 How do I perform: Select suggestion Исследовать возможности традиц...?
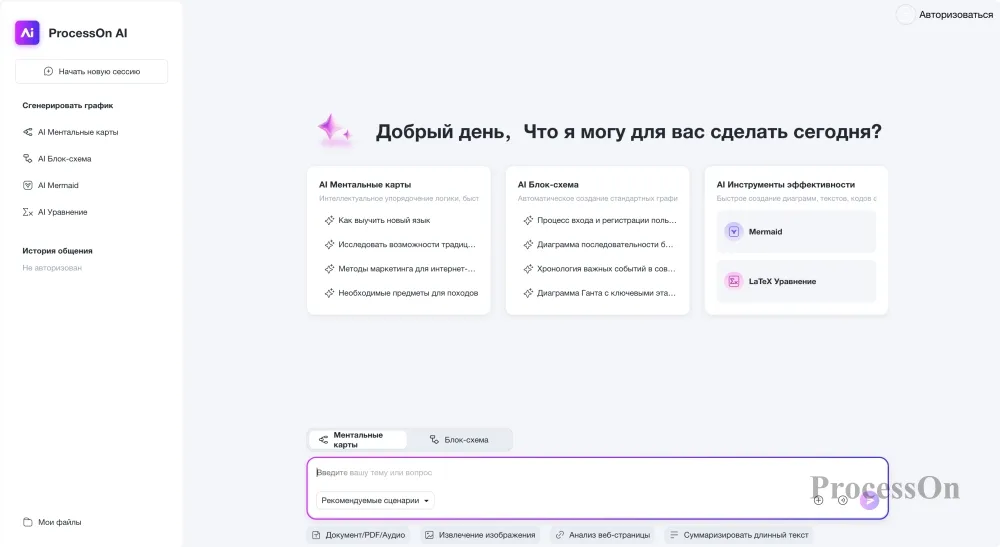point(407,245)
